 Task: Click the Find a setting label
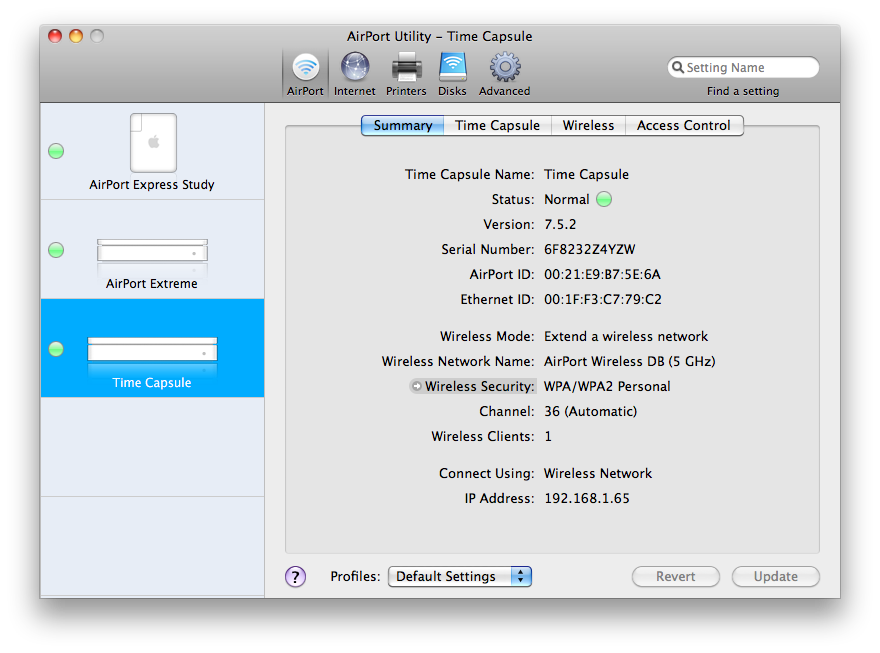(x=743, y=91)
